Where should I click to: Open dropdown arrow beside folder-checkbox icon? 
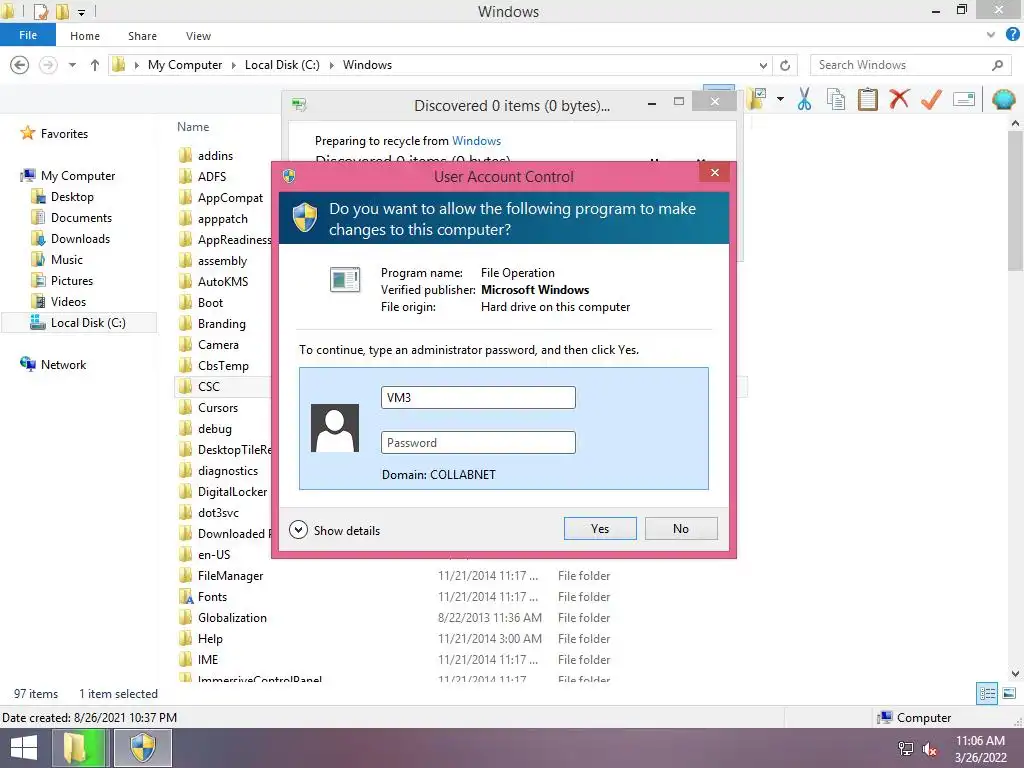(780, 99)
